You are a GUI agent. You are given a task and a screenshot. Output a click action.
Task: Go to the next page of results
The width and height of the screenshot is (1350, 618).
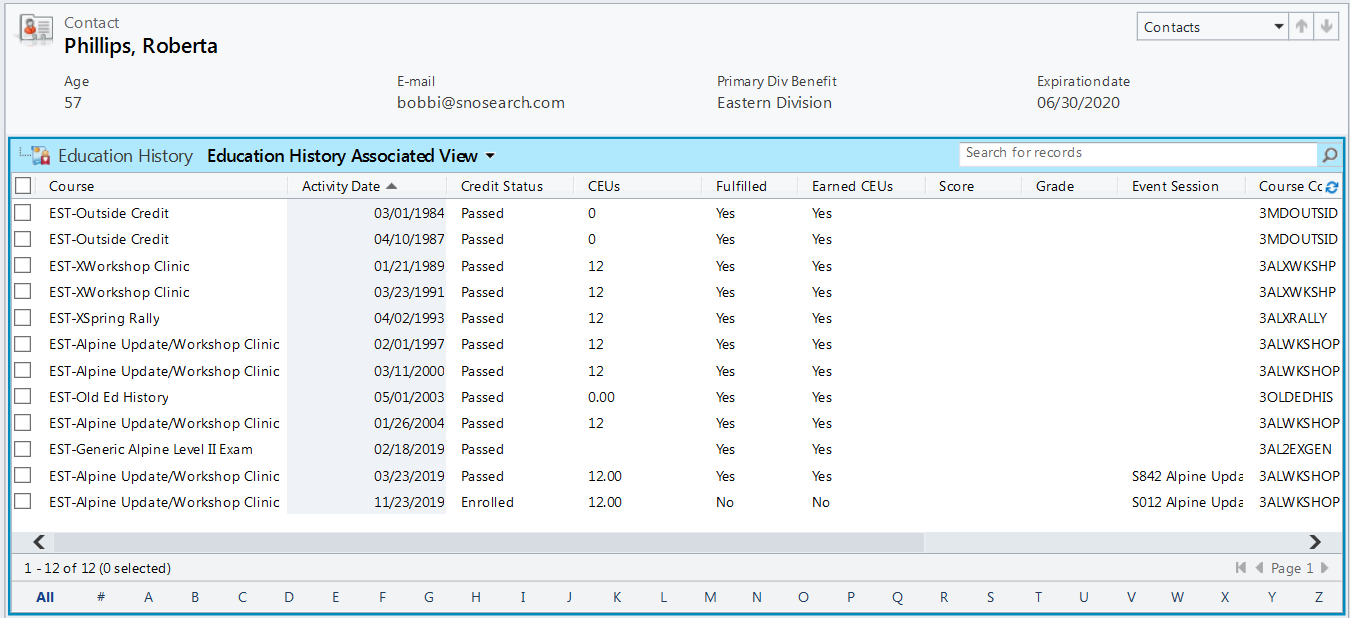coord(1325,568)
